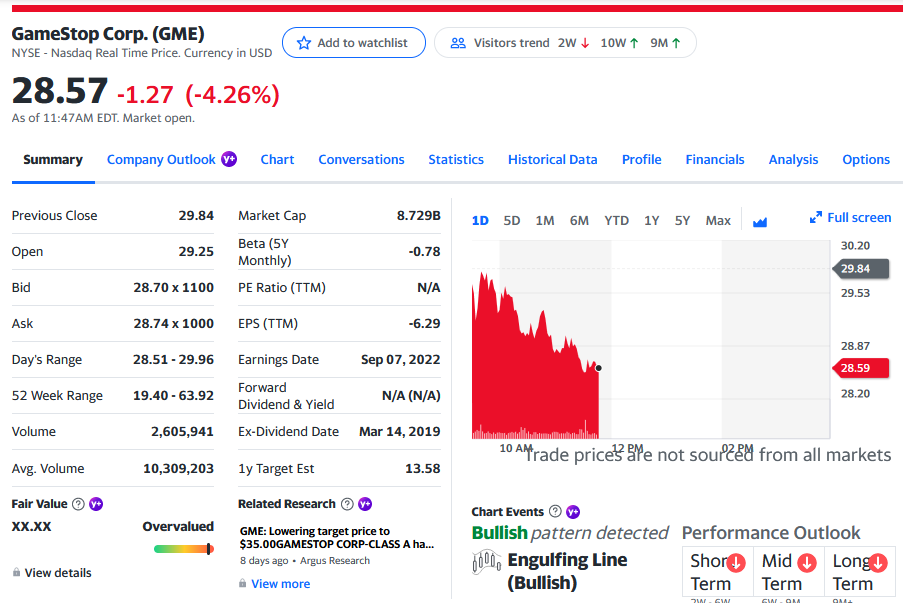Select the YTD chart range
The width and height of the screenshot is (903, 603).
coord(617,221)
